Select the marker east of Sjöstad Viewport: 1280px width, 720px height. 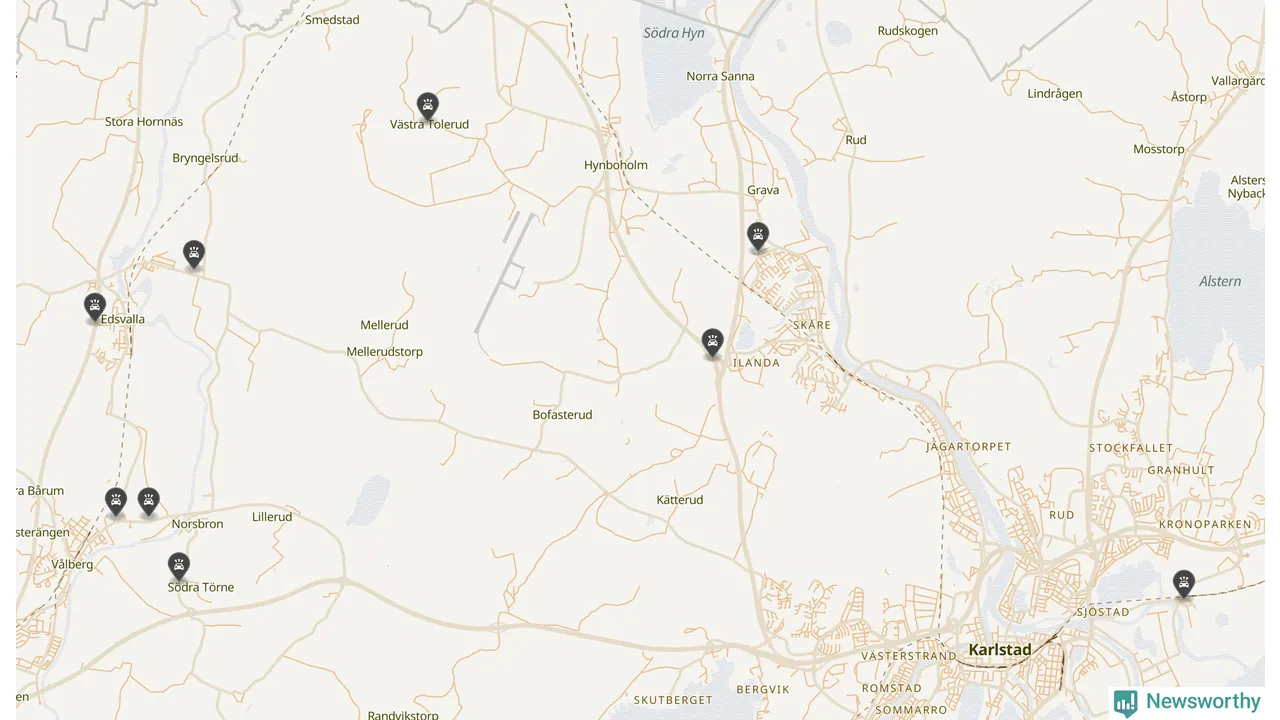point(1184,583)
